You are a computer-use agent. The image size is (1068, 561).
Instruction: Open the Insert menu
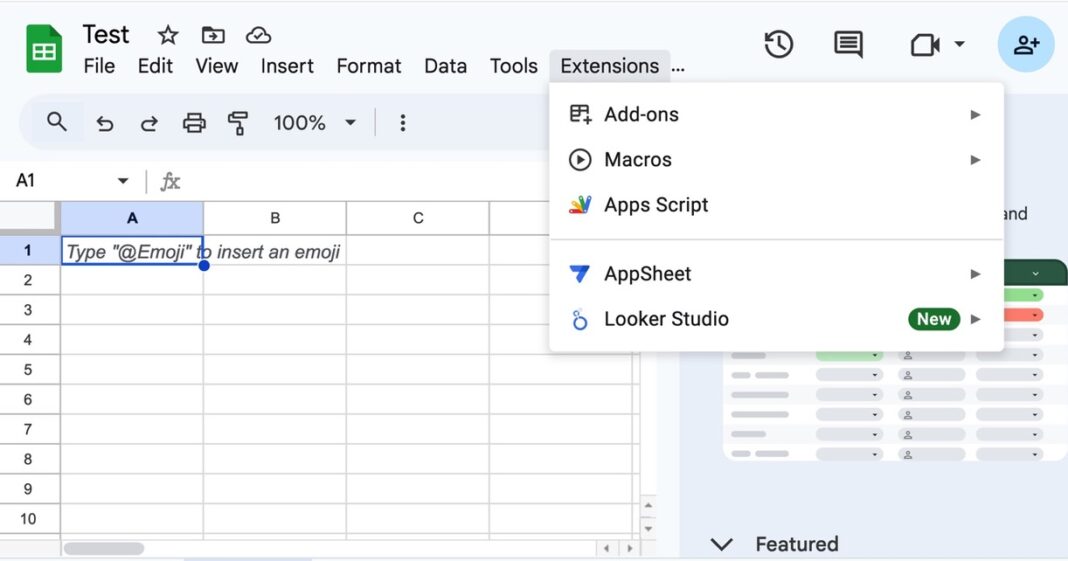pyautogui.click(x=287, y=66)
